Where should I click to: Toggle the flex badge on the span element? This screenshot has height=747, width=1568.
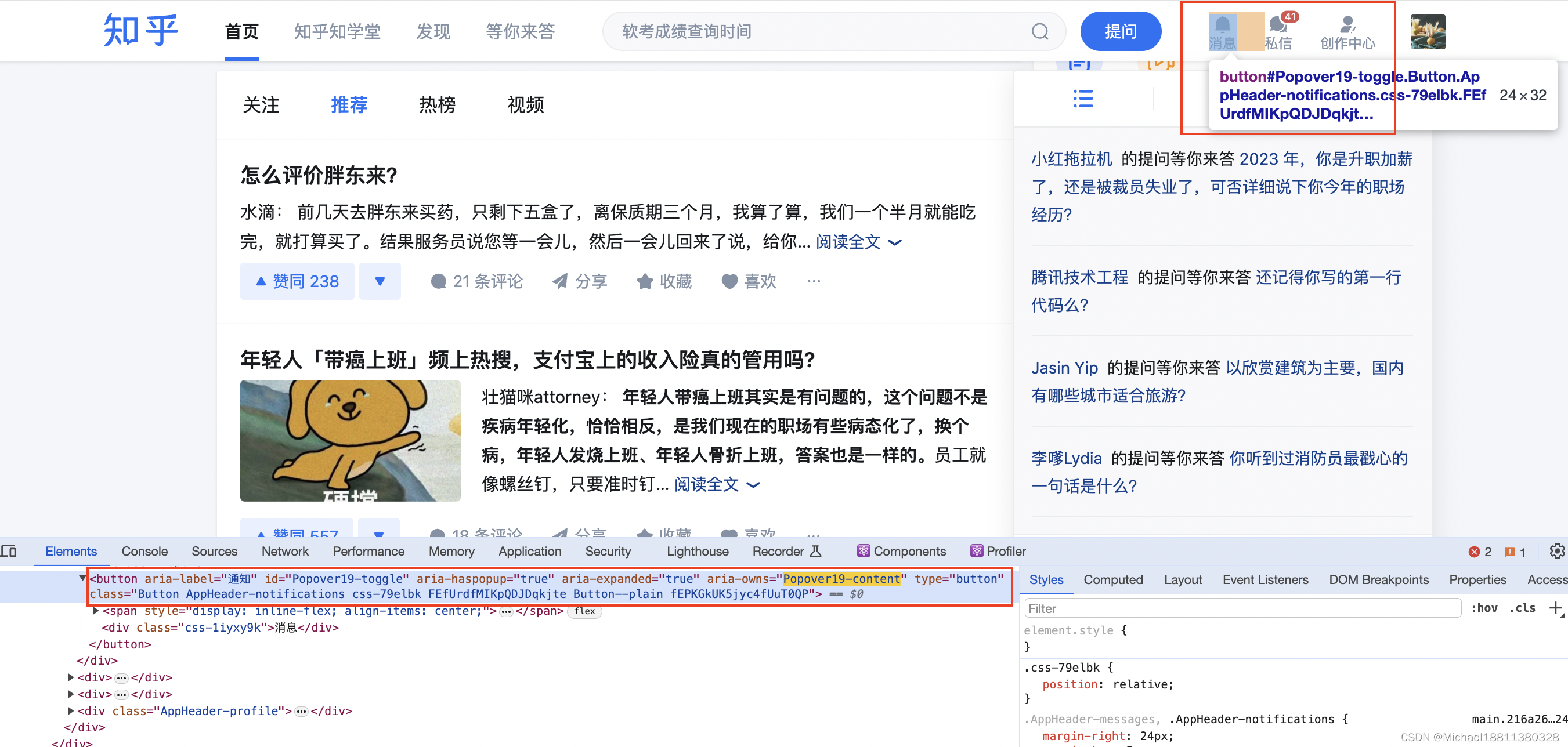click(x=584, y=611)
